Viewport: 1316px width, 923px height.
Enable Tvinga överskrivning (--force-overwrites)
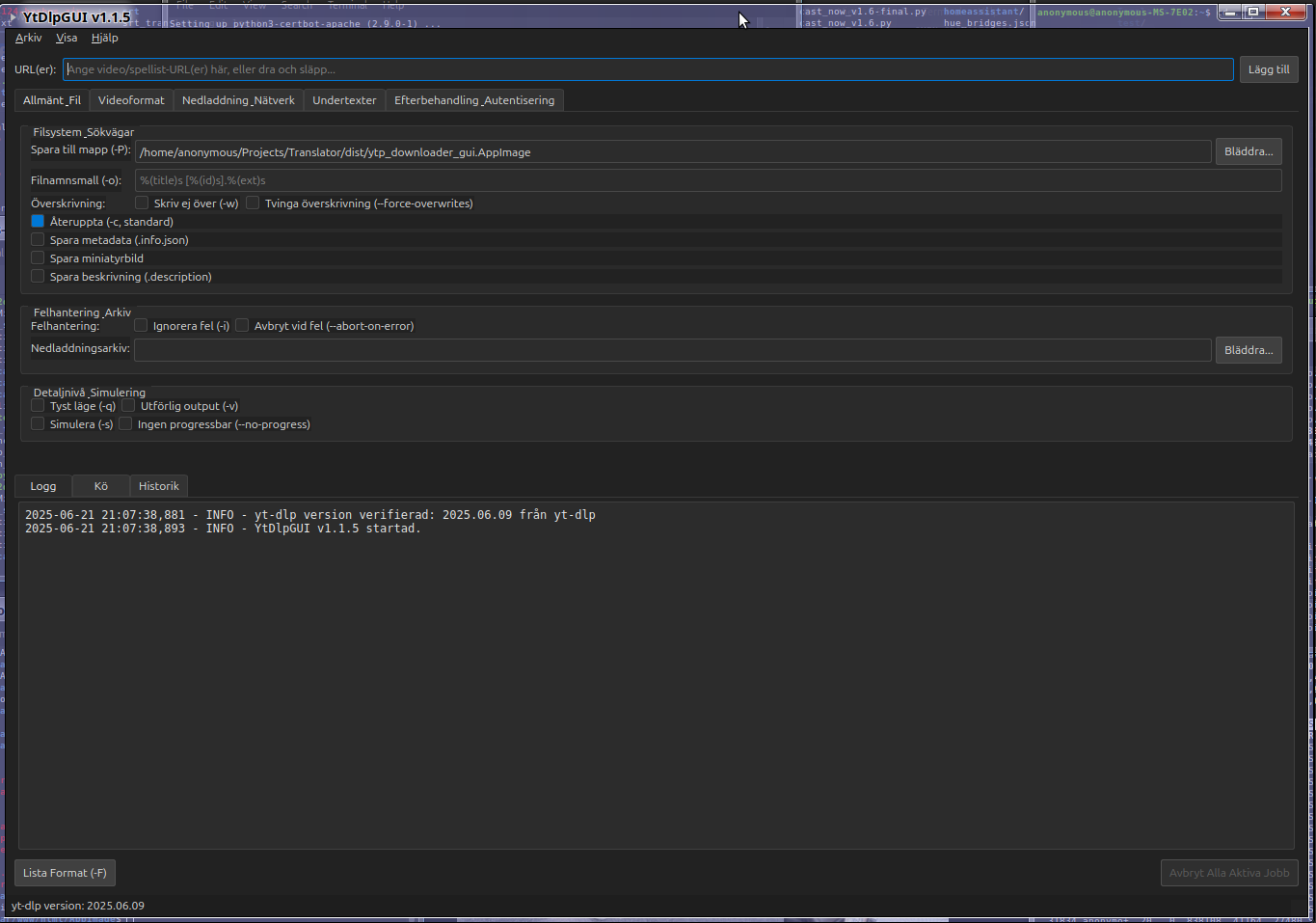(x=252, y=203)
